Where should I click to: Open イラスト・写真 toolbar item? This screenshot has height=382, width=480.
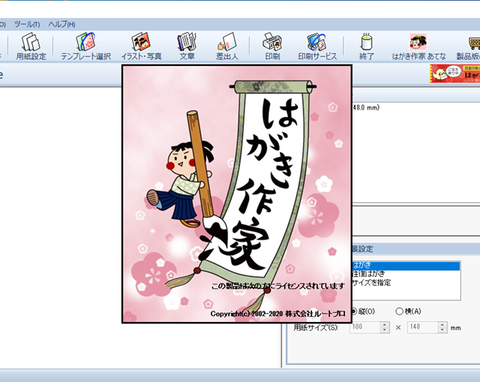click(x=141, y=46)
